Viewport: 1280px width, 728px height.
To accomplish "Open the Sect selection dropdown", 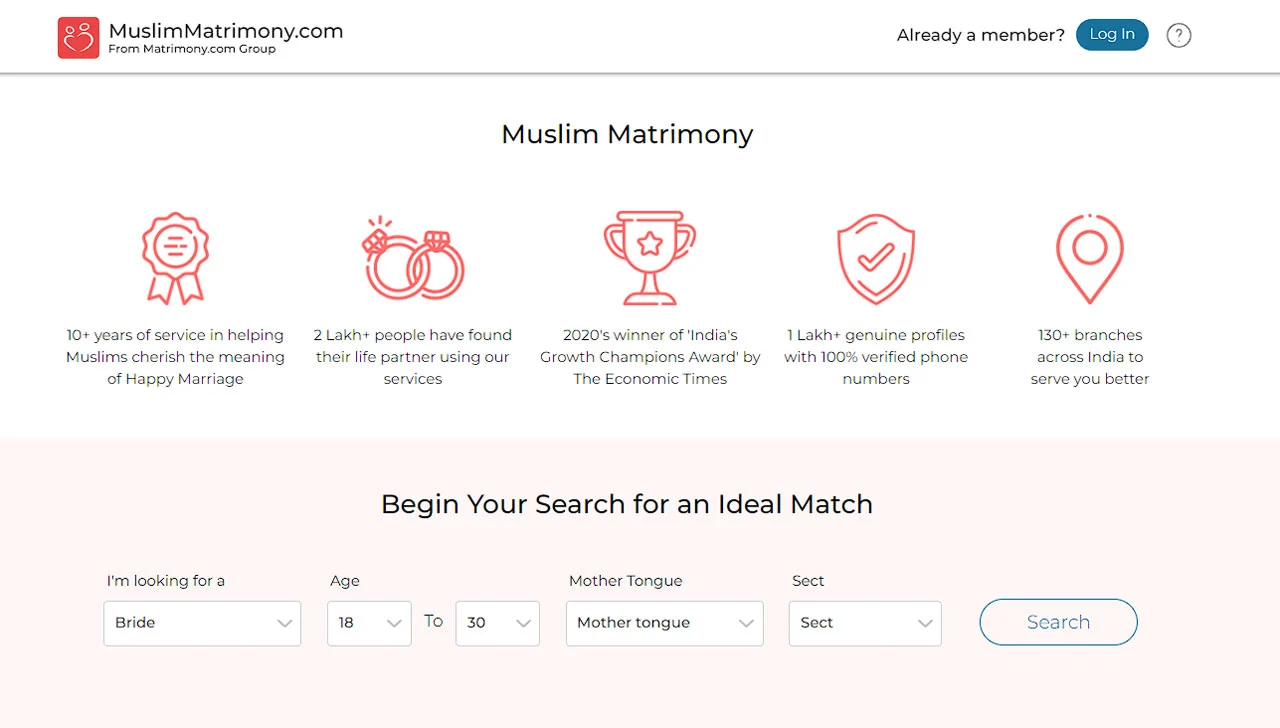I will pyautogui.click(x=864, y=623).
